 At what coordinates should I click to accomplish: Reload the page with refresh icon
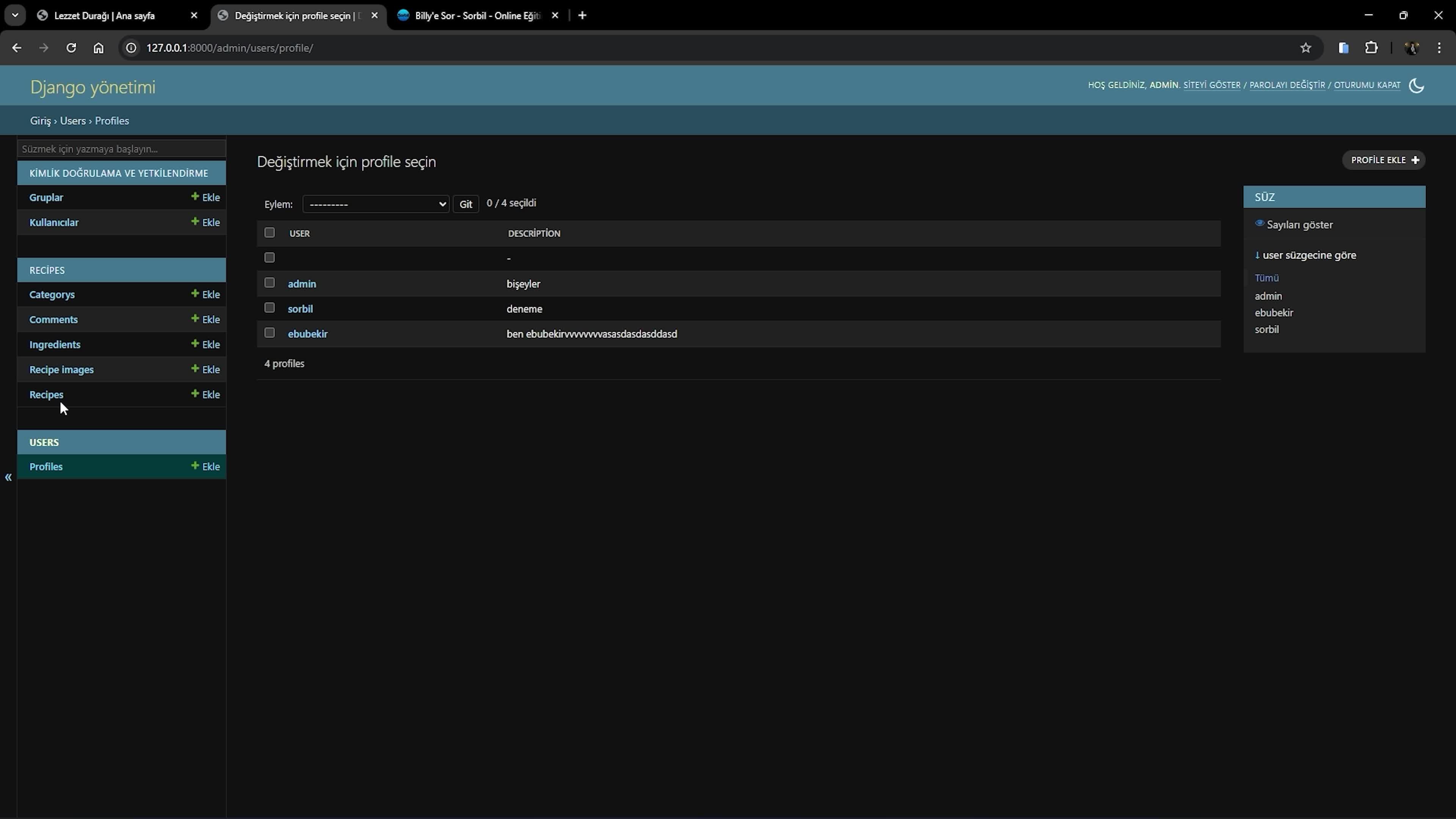coord(71,48)
